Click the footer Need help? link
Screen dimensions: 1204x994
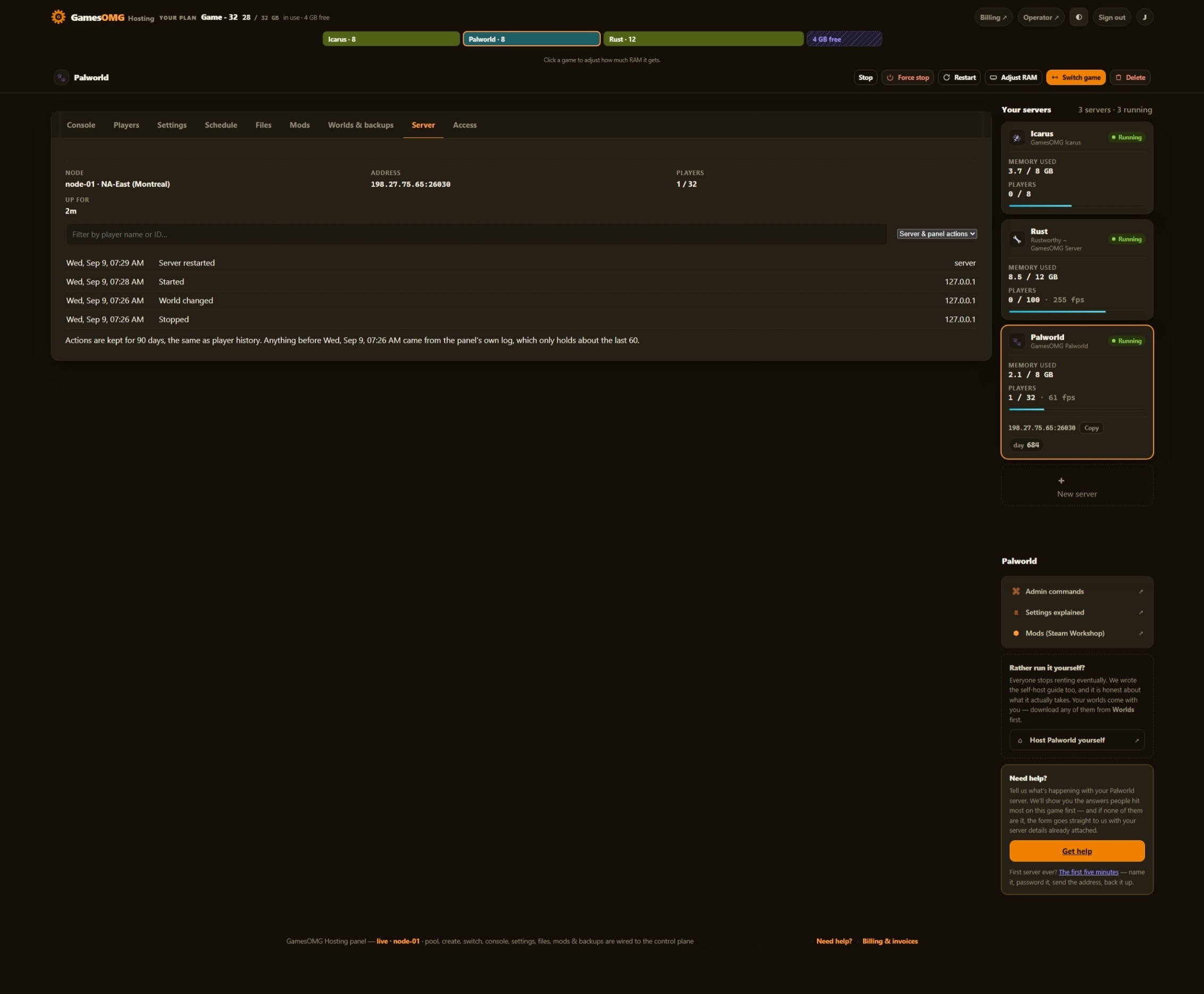(833, 941)
